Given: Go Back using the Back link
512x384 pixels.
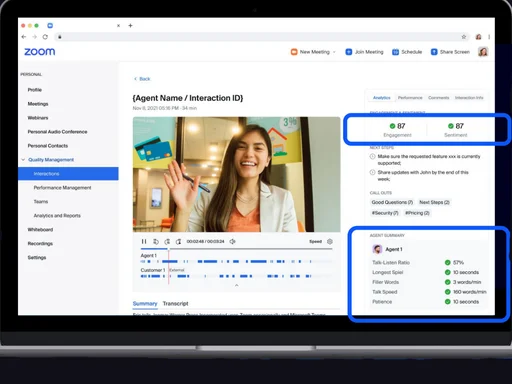Looking at the screenshot, I should click(142, 79).
